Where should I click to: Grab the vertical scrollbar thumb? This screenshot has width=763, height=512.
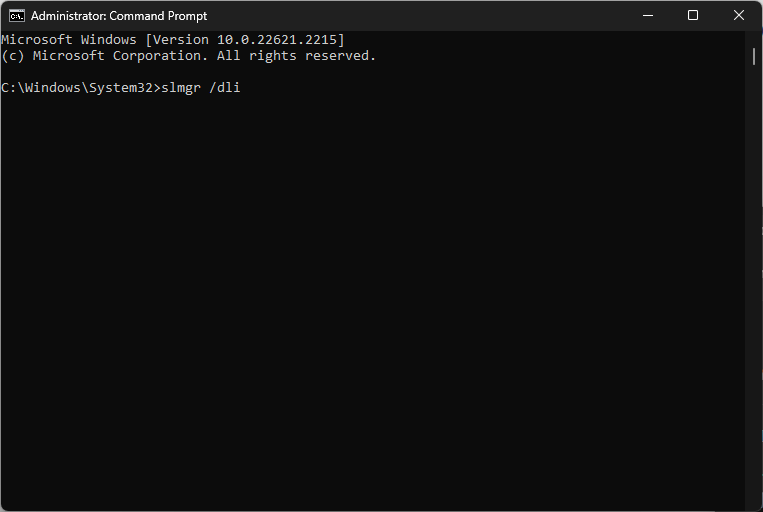pos(754,56)
